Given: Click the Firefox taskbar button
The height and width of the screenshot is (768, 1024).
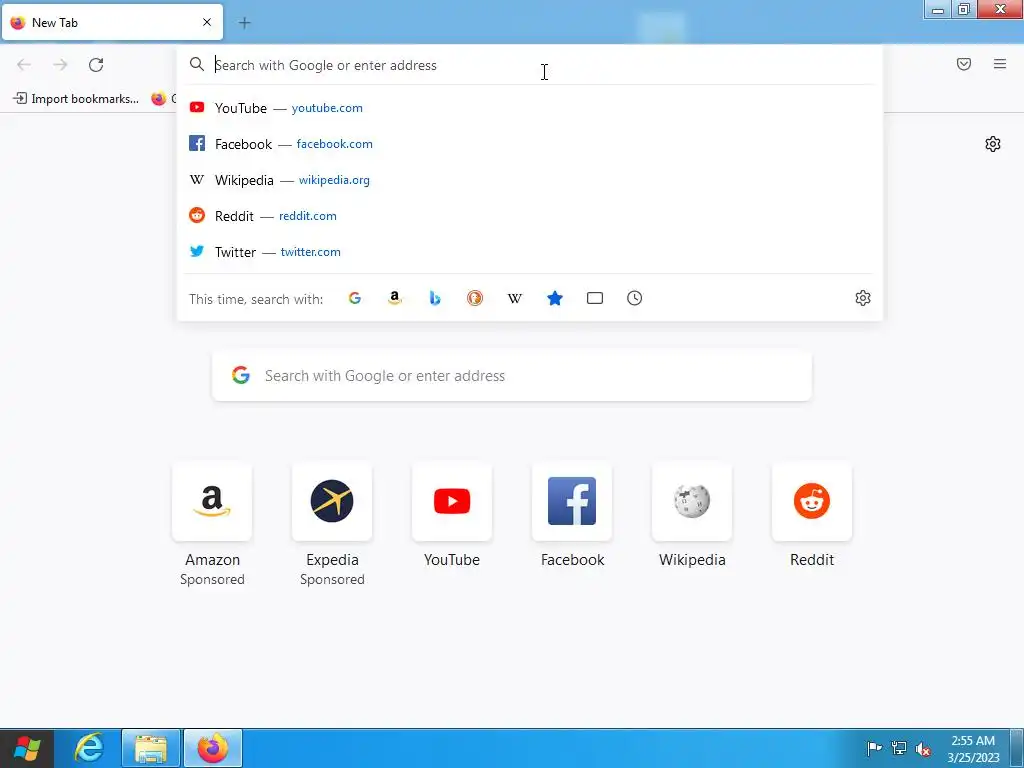Looking at the screenshot, I should [x=213, y=748].
